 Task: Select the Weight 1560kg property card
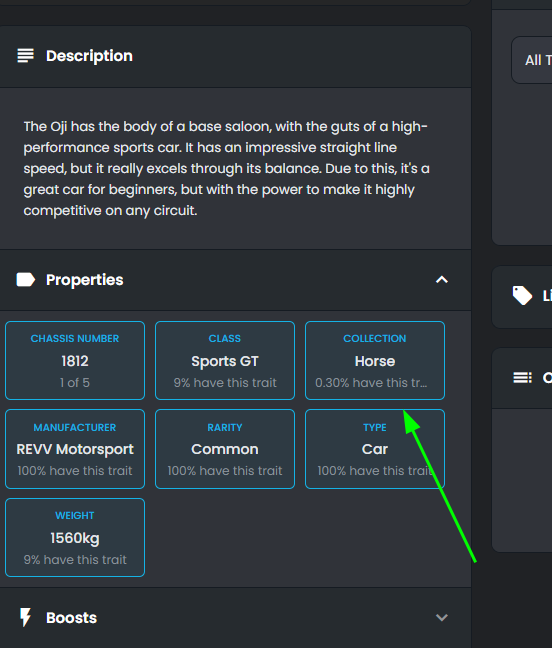click(x=75, y=537)
